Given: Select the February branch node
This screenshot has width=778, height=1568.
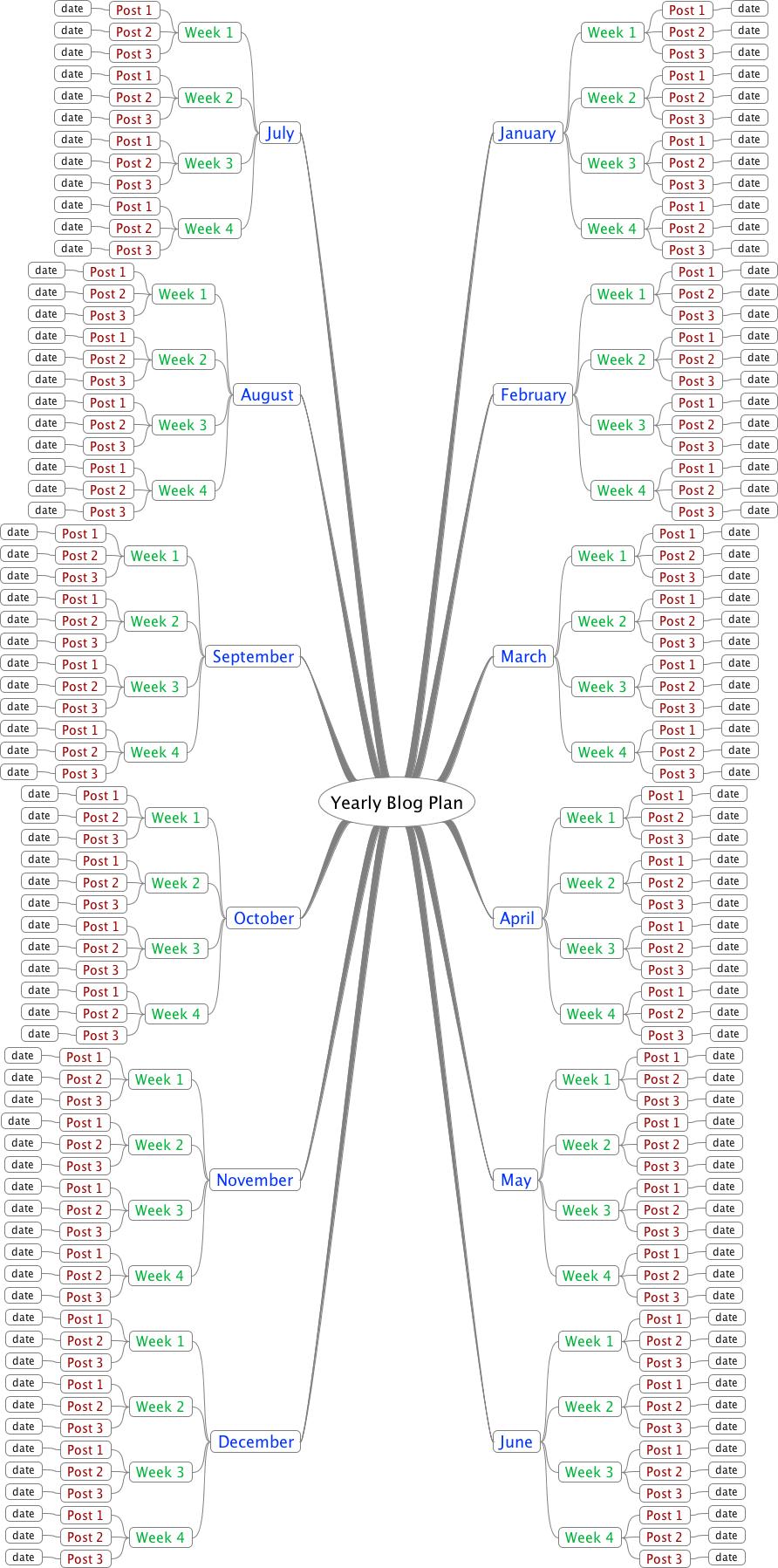Looking at the screenshot, I should 533,395.
